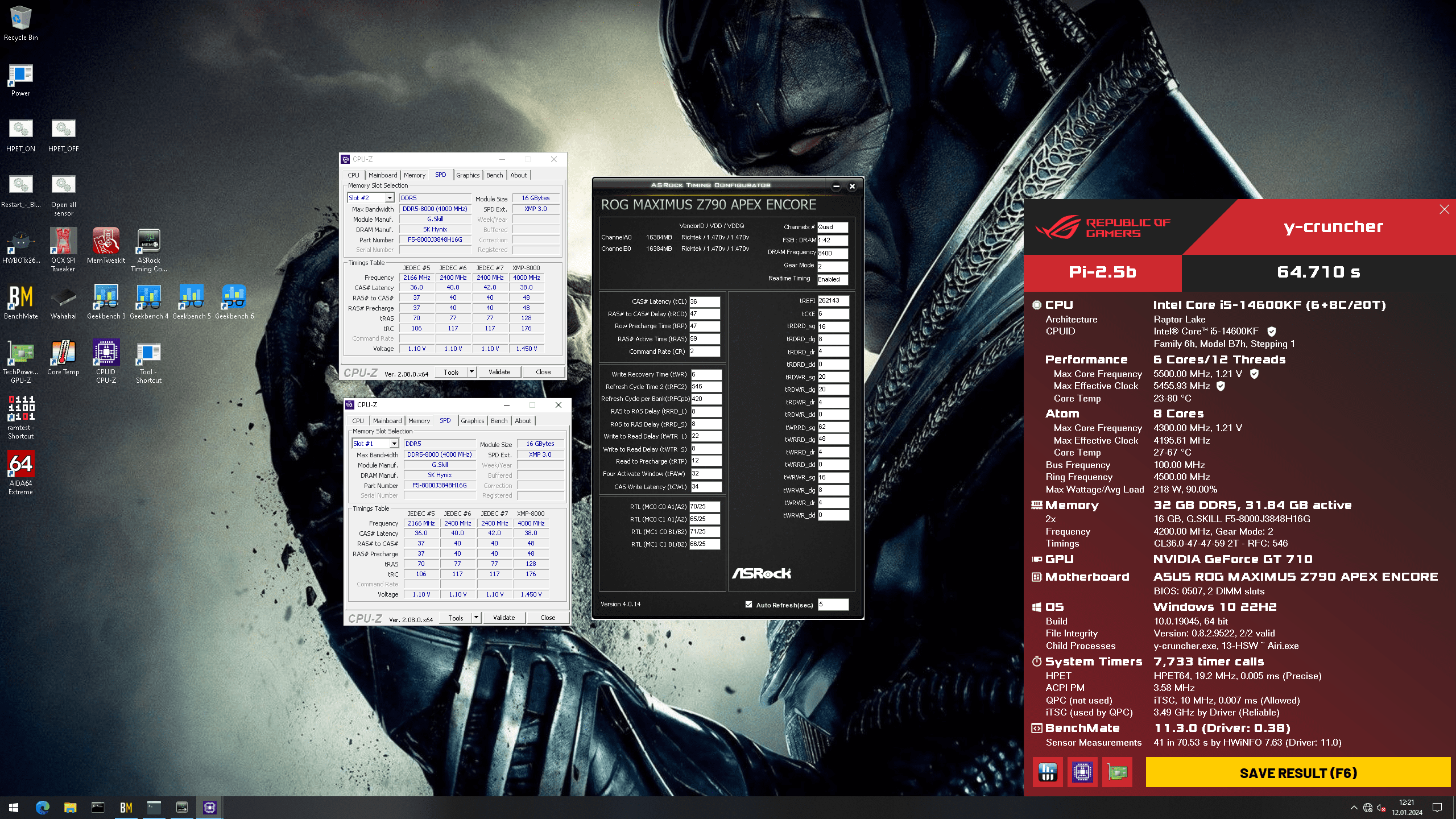Click the GPU-Z icon in BenchMate panel
The image size is (1456, 819).
coord(1116,772)
